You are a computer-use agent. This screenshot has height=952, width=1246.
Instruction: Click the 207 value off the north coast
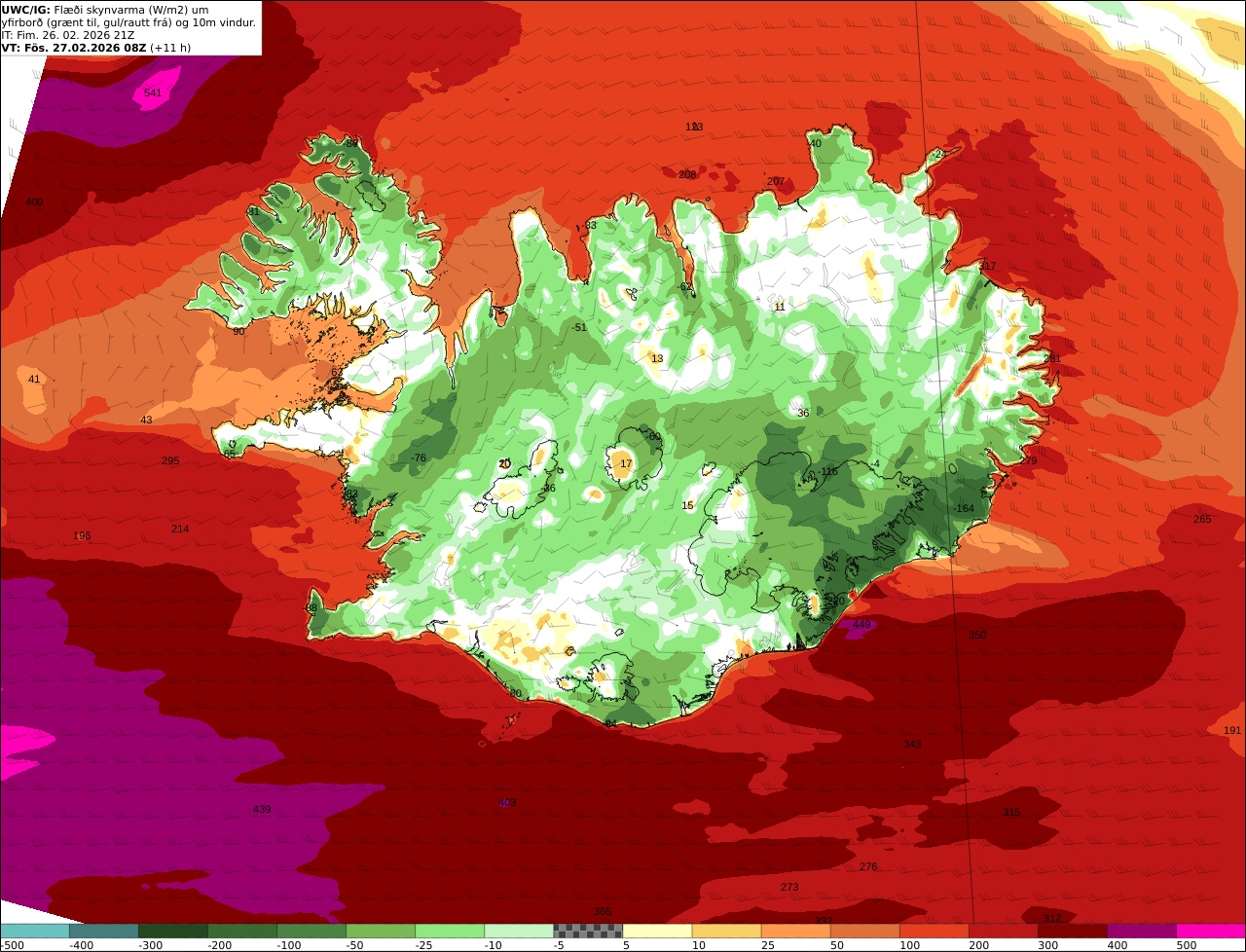776,181
